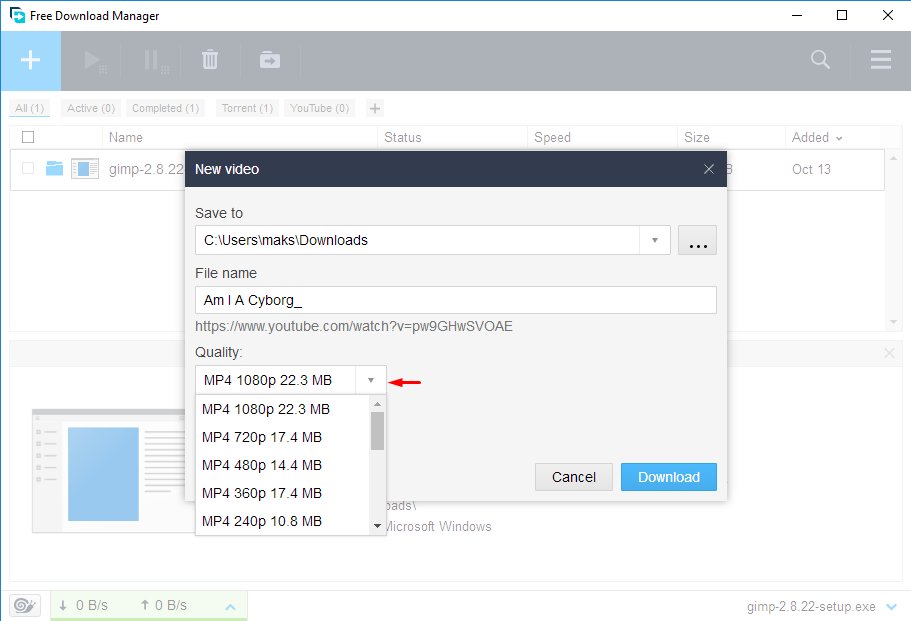Toggle snail mode icon in status bar
Screen dimensions: 911x621
(x=24, y=605)
